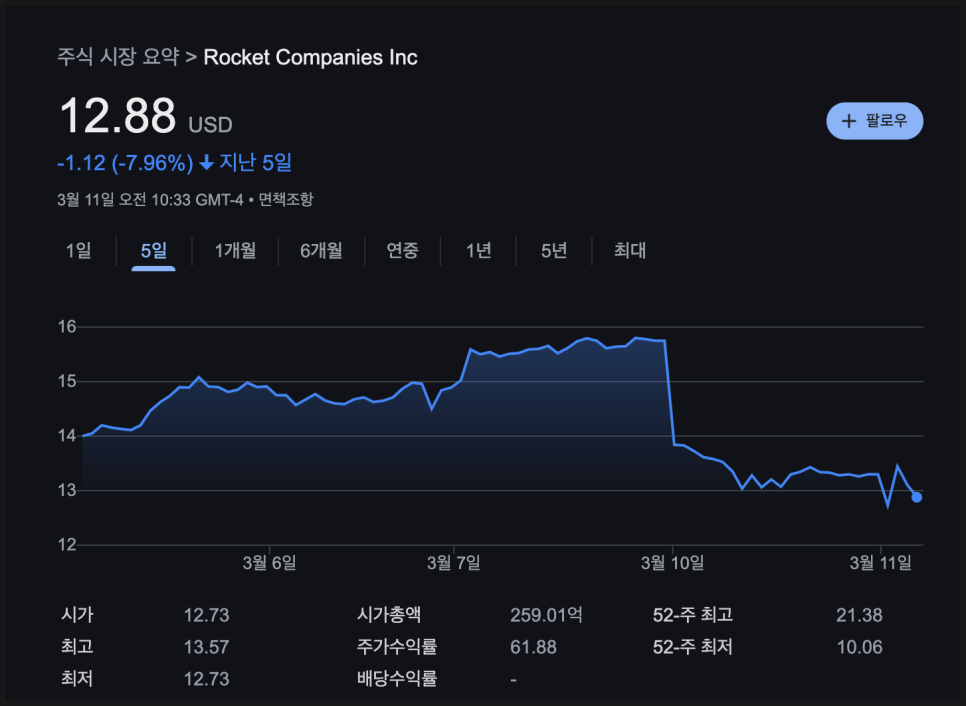Switch to the 1년 range tab
The height and width of the screenshot is (706, 966).
click(478, 251)
